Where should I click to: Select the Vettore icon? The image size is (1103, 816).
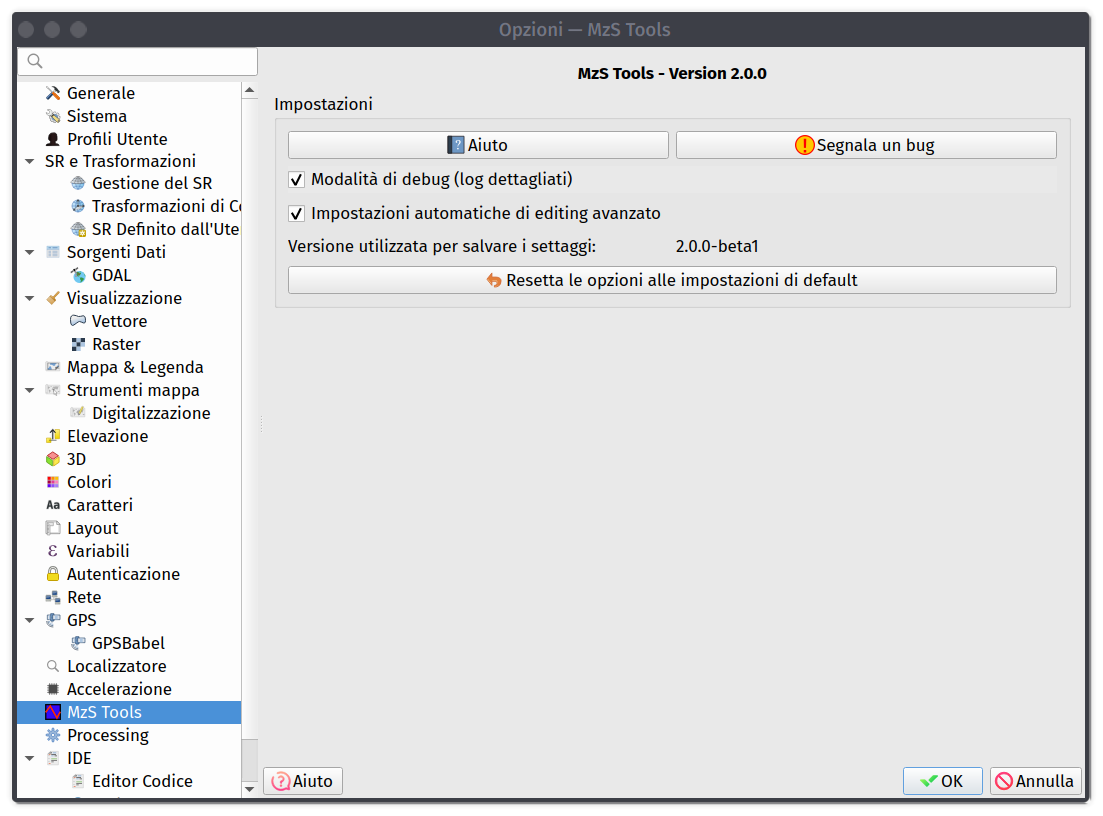78,321
